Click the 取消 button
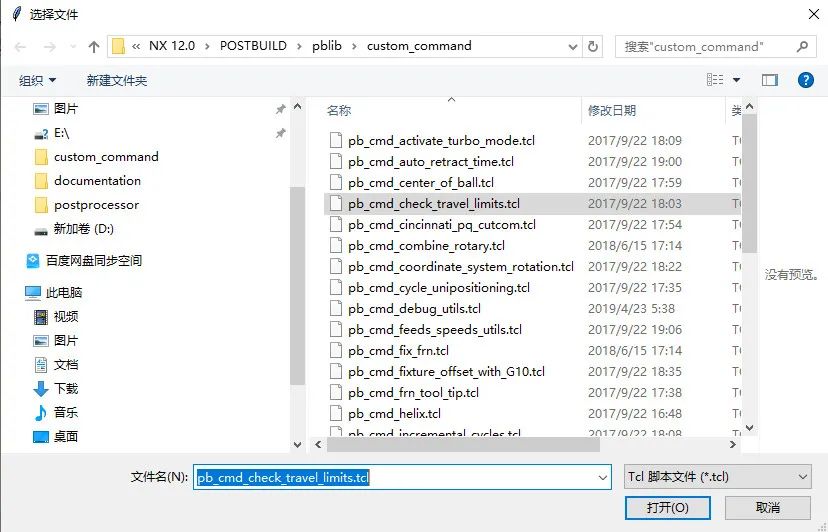 pyautogui.click(x=767, y=508)
